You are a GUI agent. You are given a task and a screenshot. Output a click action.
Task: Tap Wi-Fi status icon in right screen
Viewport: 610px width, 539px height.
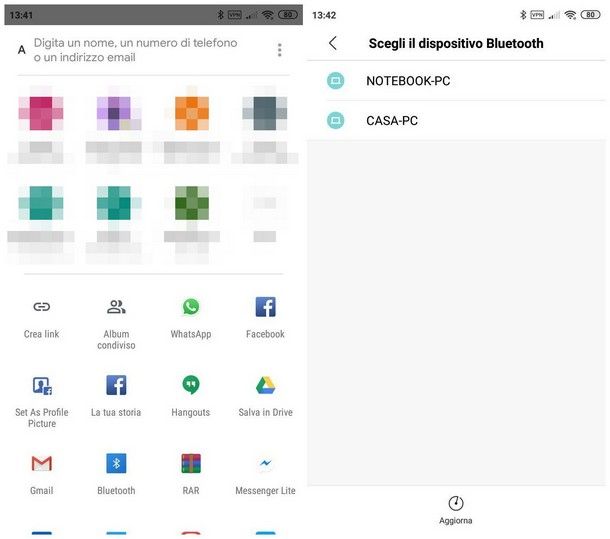tap(570, 15)
